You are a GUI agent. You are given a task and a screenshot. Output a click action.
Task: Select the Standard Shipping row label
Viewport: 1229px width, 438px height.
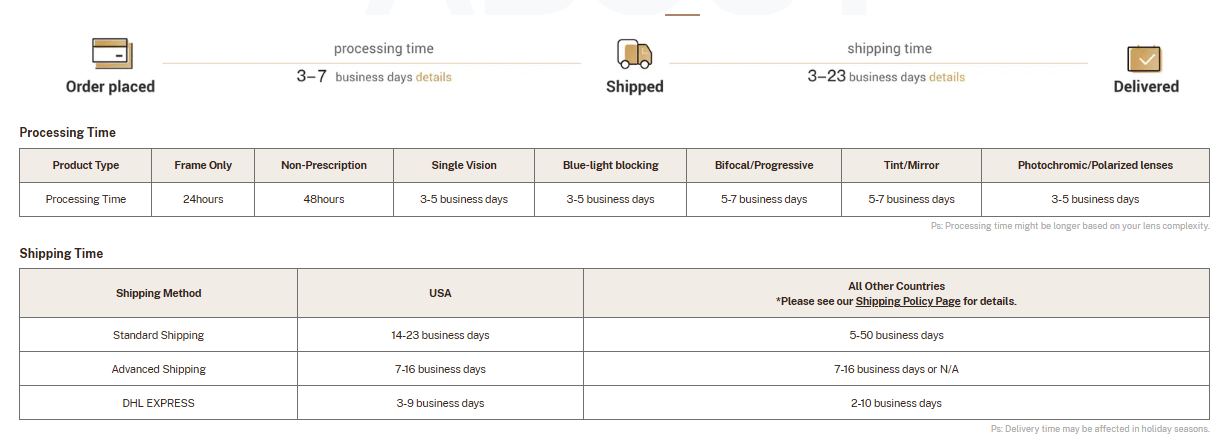158,335
